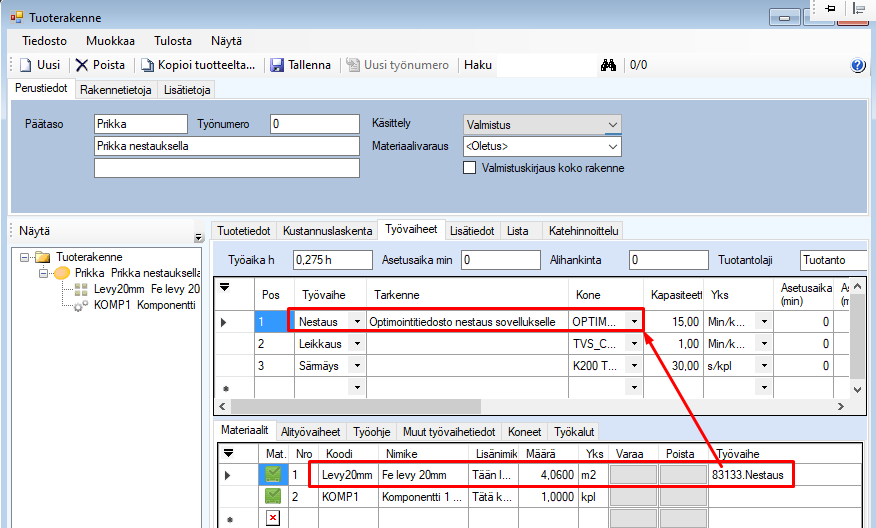
Task: Click the blue help question mark icon
Action: pos(857,65)
